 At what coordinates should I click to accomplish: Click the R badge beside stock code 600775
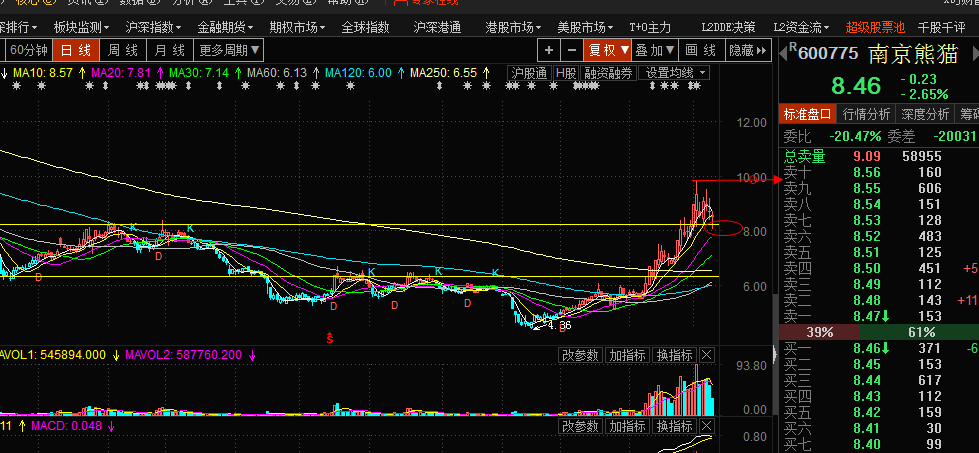click(793, 47)
